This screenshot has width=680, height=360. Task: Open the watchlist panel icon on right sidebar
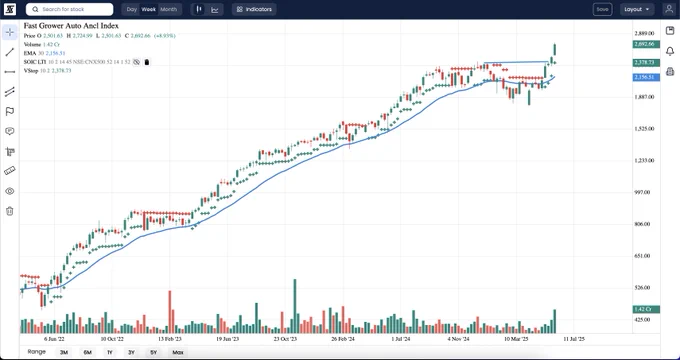(670, 30)
